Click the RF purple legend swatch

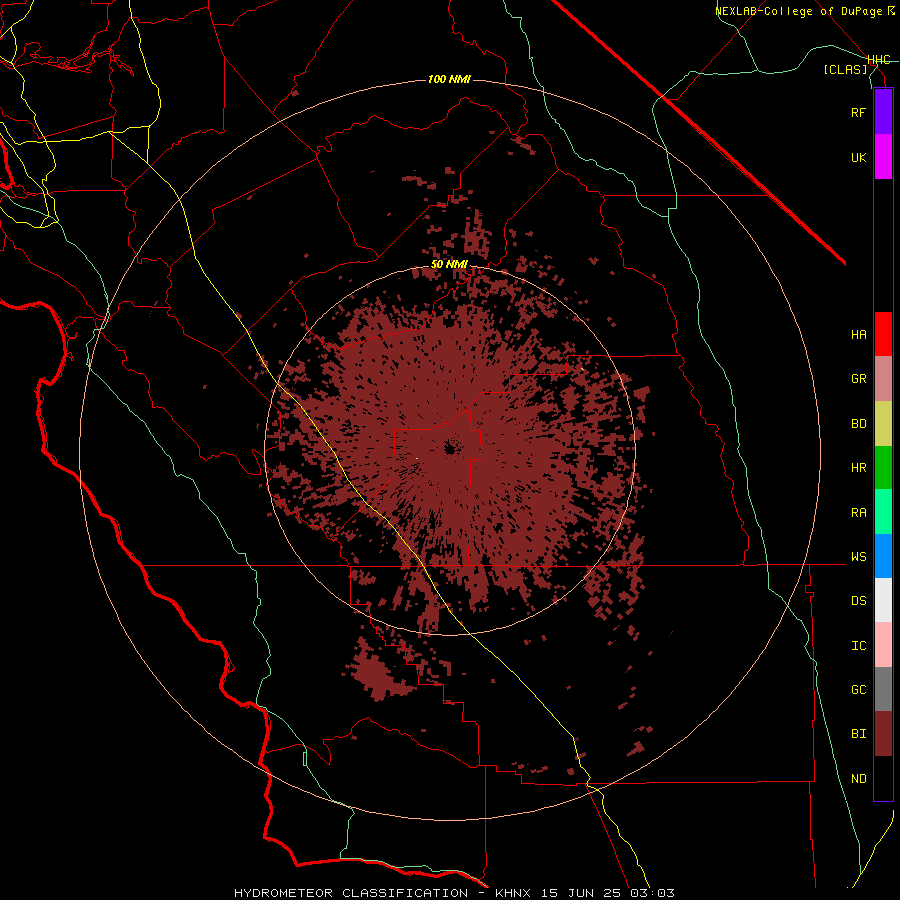pyautogui.click(x=883, y=112)
